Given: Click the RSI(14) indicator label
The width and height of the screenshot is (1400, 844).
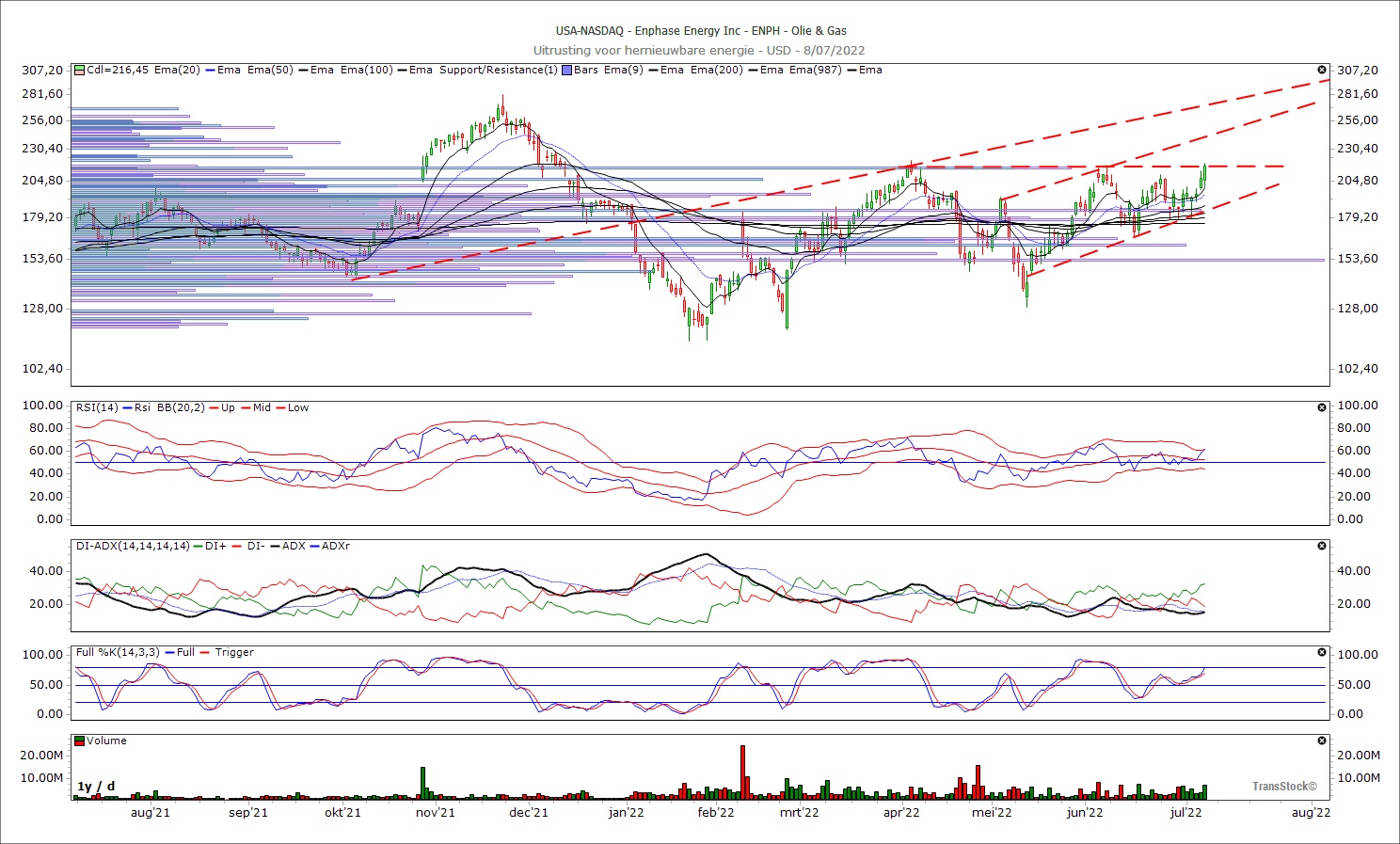Looking at the screenshot, I should [97, 407].
